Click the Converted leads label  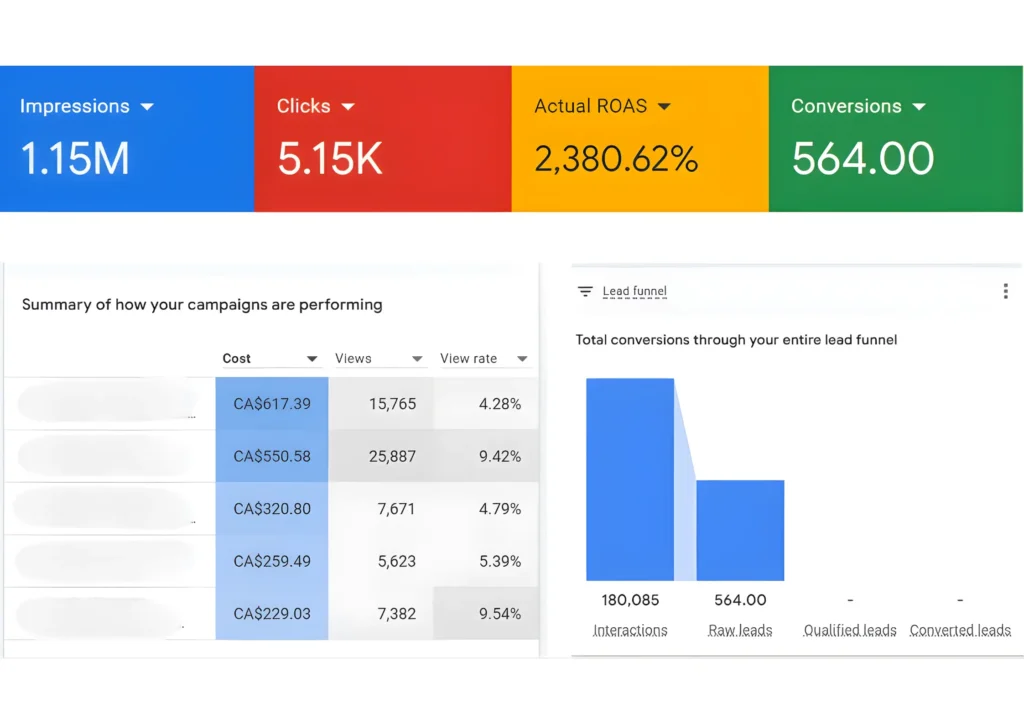point(960,630)
